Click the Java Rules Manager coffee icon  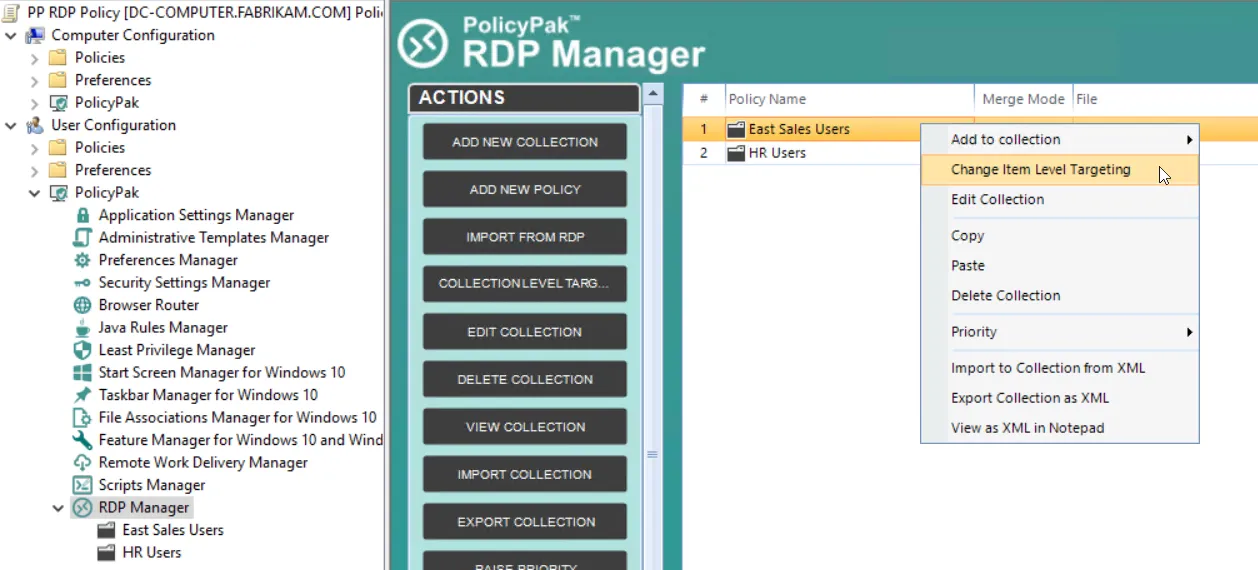[x=82, y=328]
